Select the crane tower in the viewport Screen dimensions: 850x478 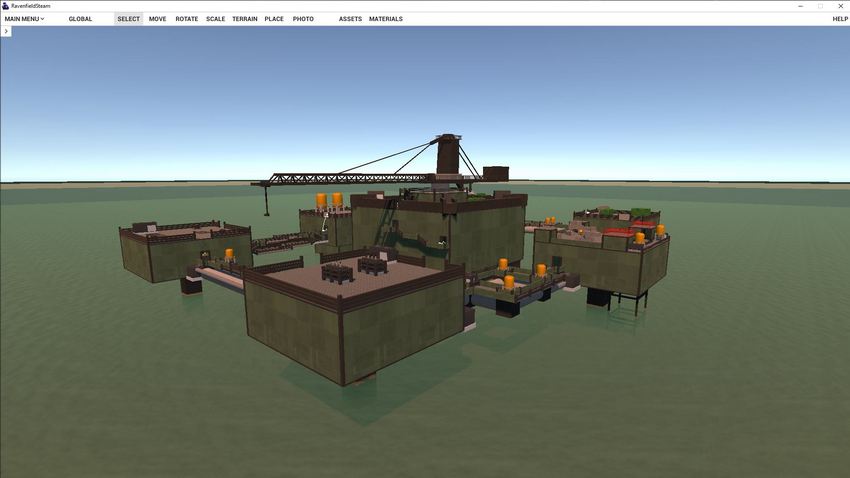(449, 156)
